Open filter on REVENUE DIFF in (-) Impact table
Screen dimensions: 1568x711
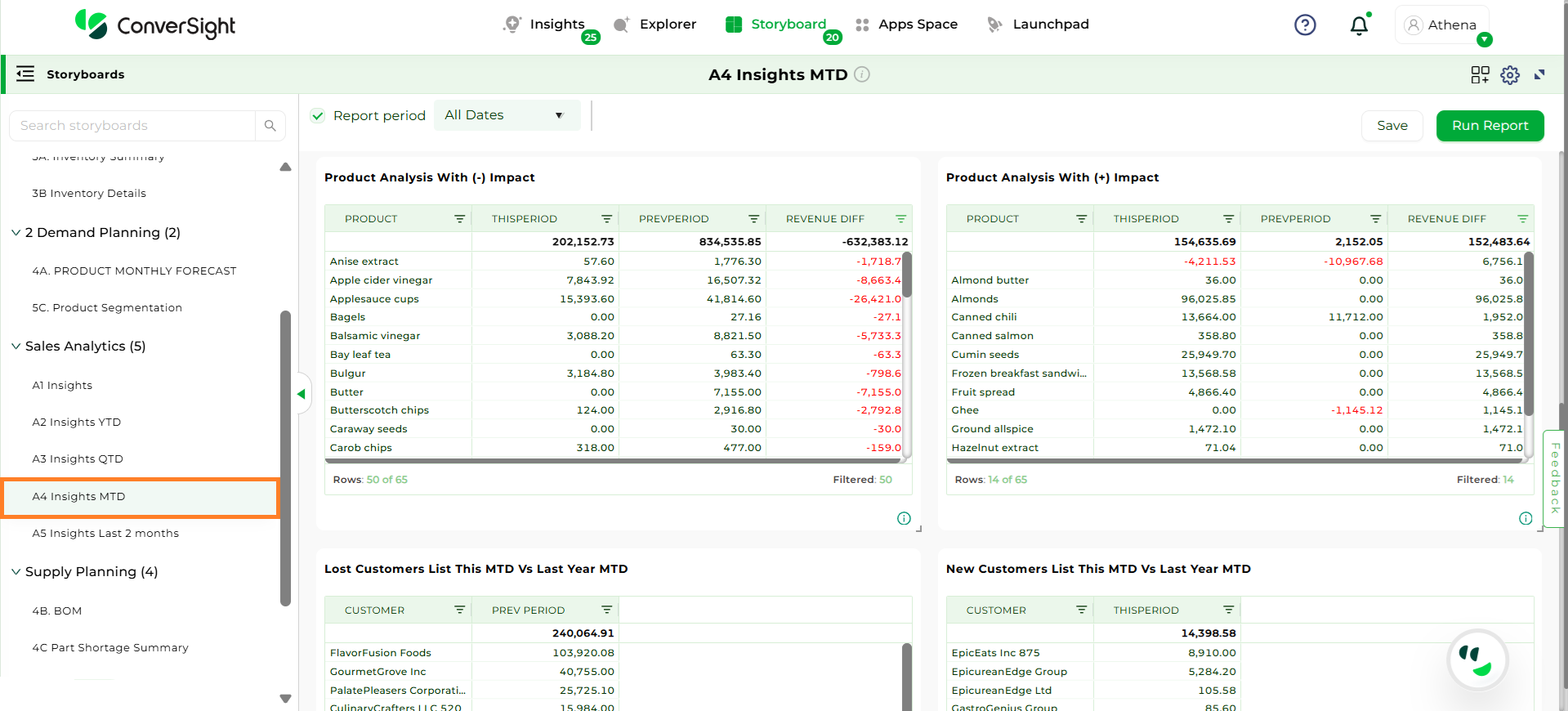(x=900, y=219)
